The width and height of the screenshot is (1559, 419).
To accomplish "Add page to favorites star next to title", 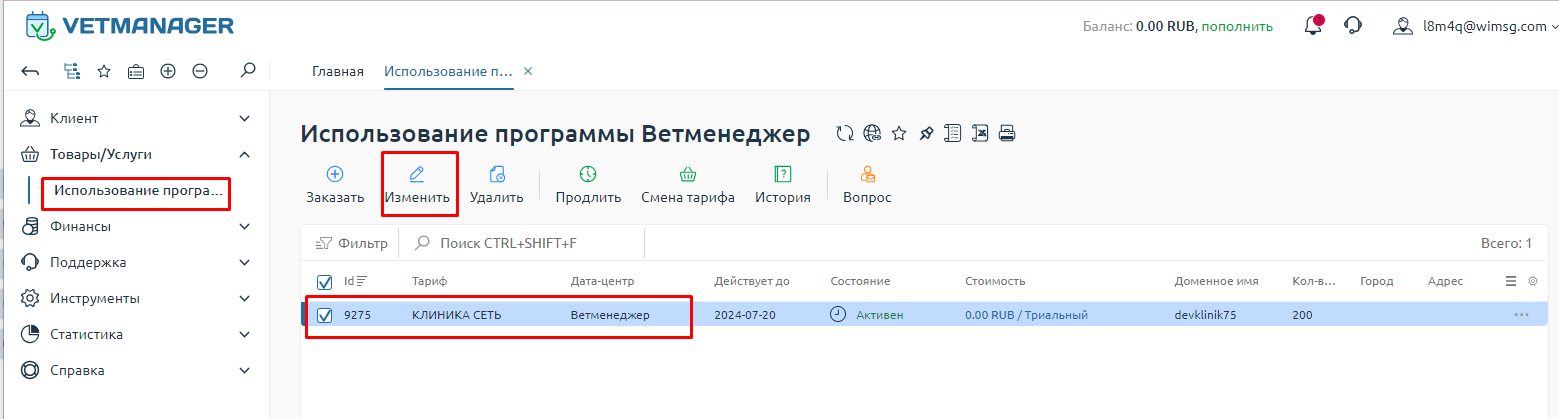I will [899, 133].
